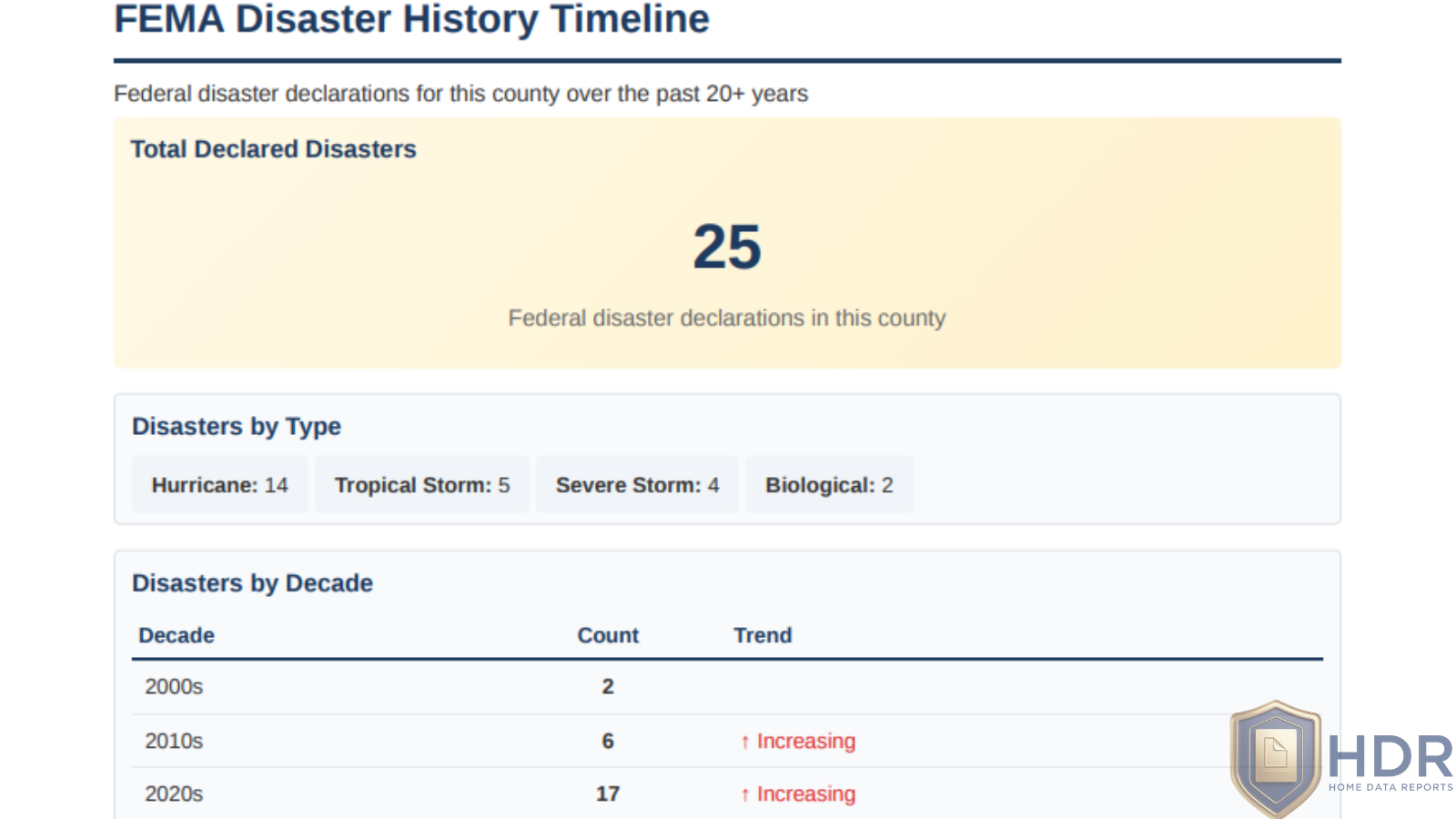Viewport: 1456px width, 819px height.
Task: Click the Disasters by Type heading
Action: 237,427
